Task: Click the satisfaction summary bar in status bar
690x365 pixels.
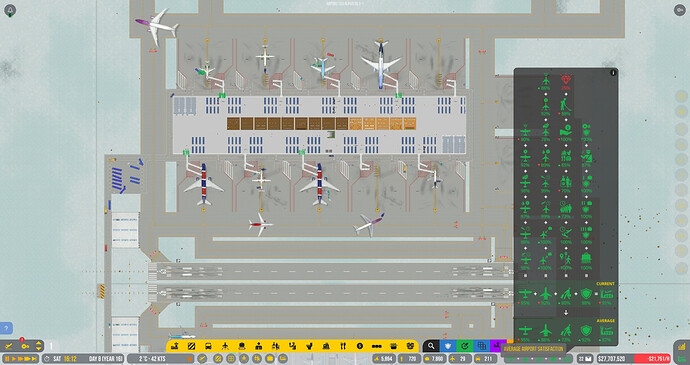Action: pyautogui.click(x=539, y=358)
